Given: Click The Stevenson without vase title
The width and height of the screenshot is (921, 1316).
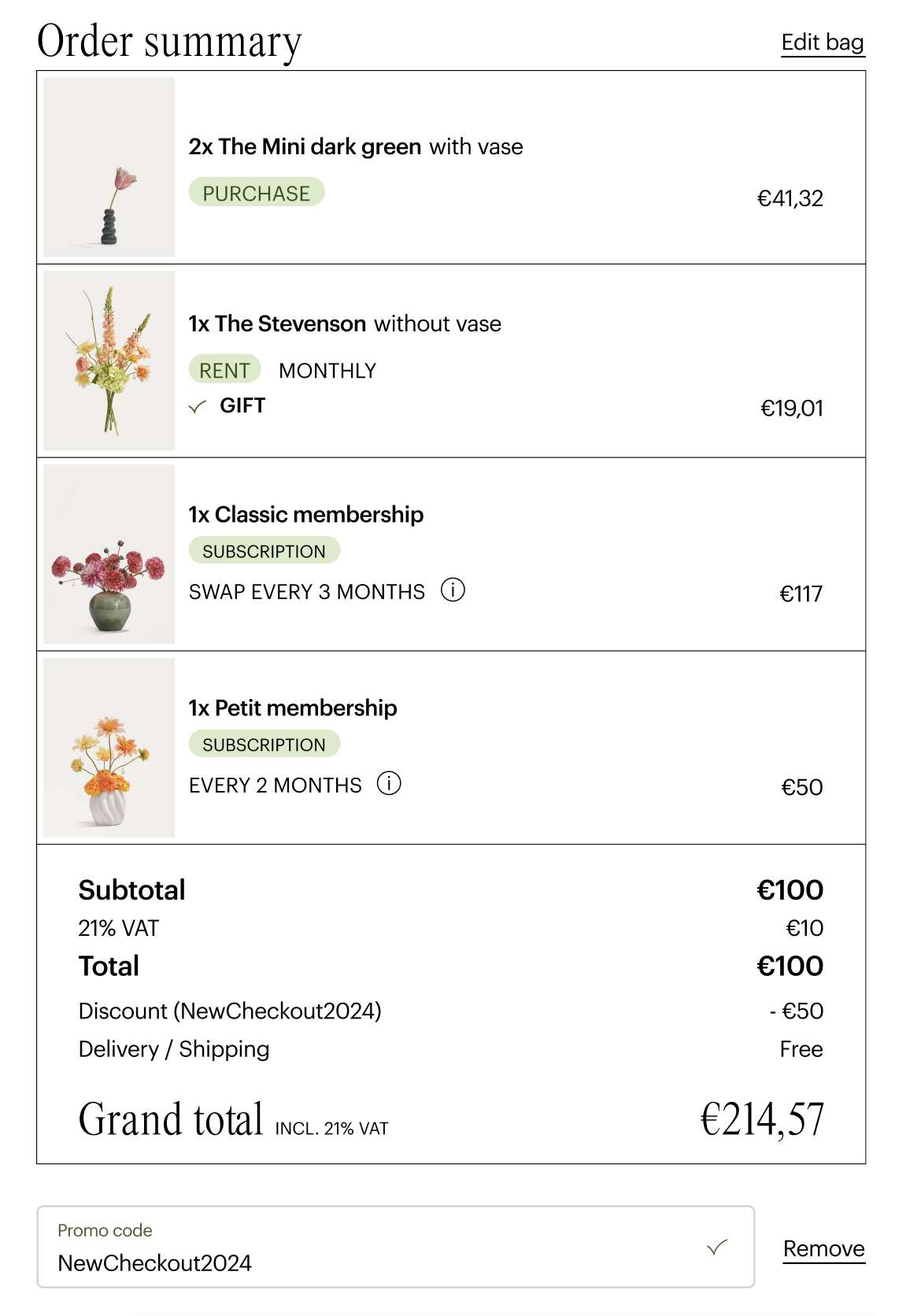Looking at the screenshot, I should (x=345, y=324).
